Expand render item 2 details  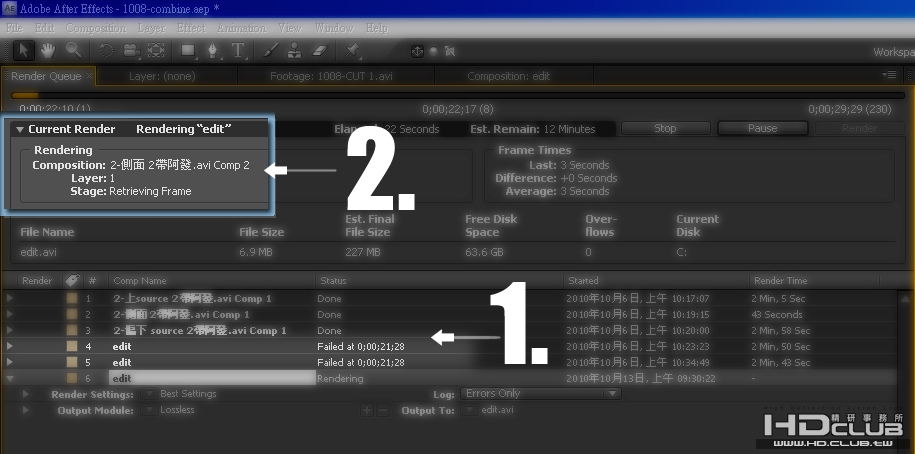(10, 315)
